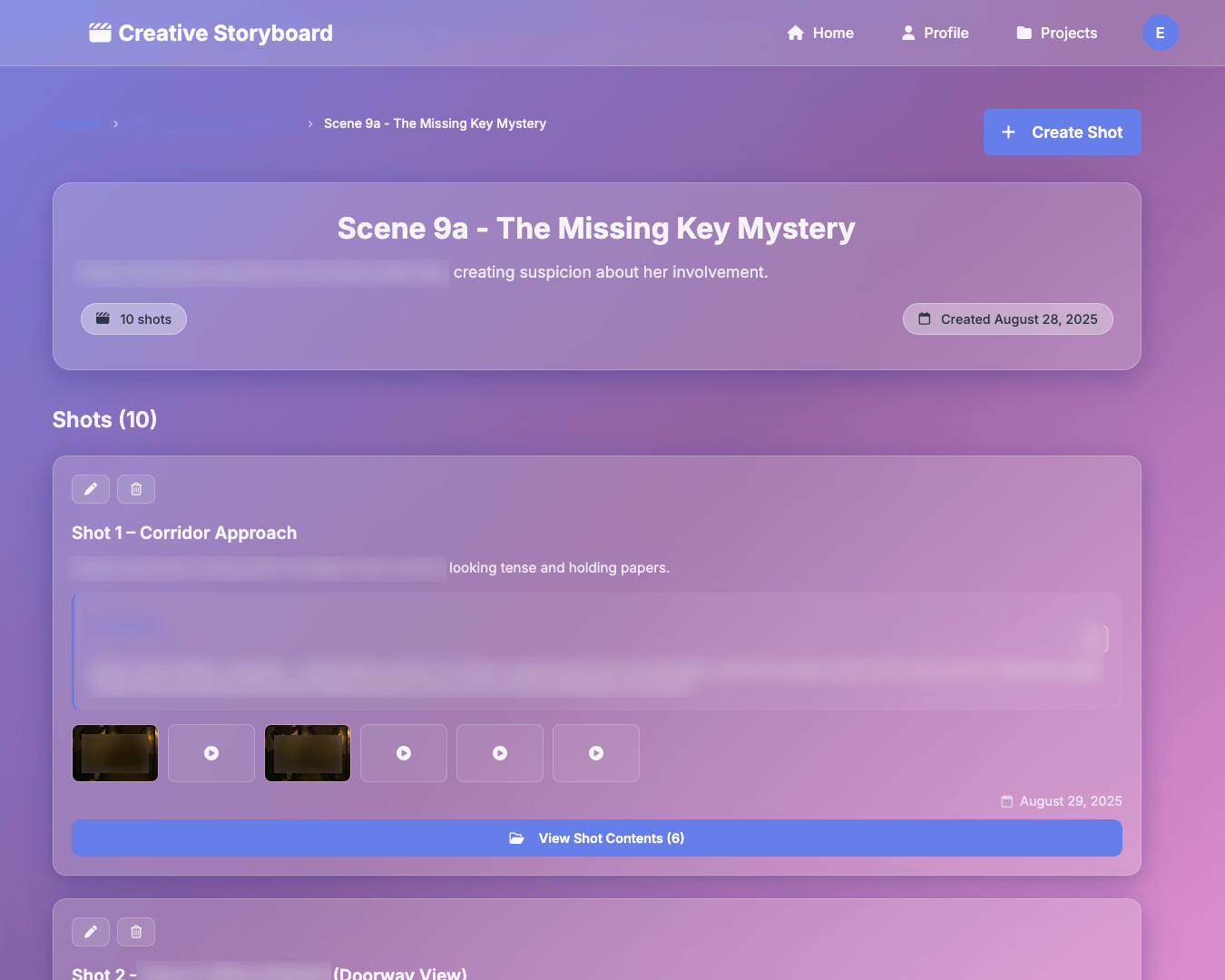The image size is (1225, 980).
Task: Play the fourth Shot 1 media tile
Action: 404,753
